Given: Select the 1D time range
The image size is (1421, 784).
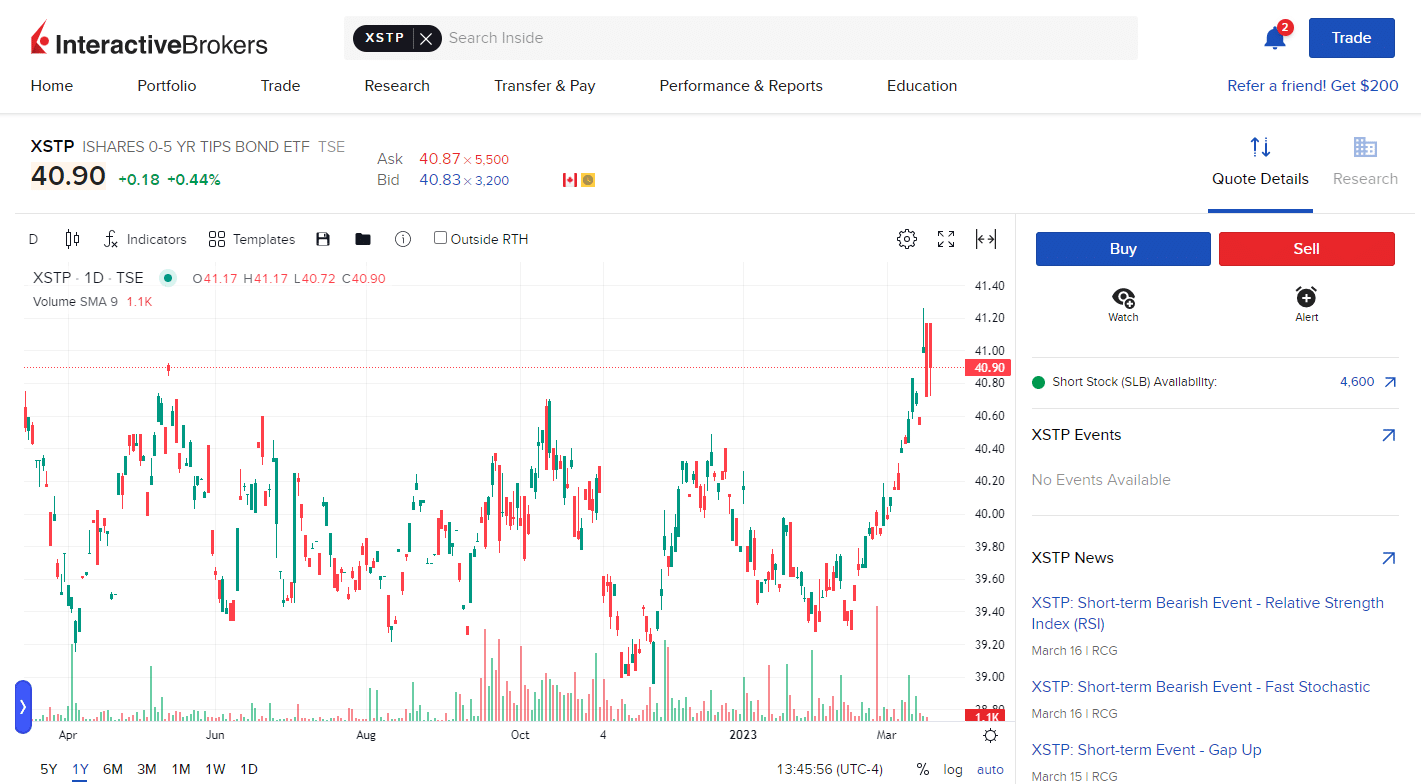Looking at the screenshot, I should pyautogui.click(x=249, y=769).
